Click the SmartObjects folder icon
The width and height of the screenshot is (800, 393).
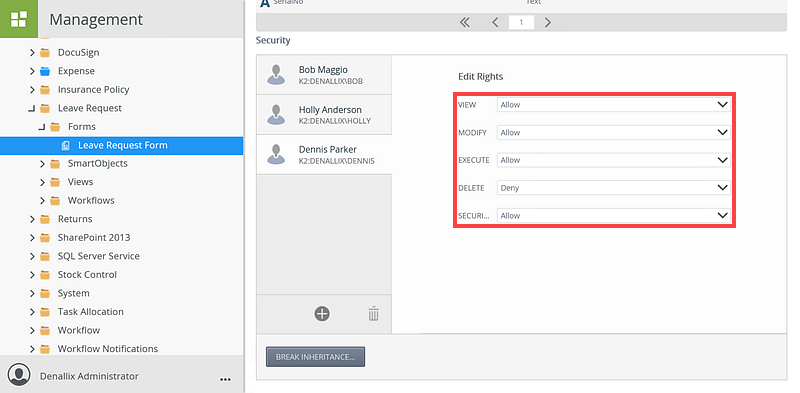click(55, 164)
